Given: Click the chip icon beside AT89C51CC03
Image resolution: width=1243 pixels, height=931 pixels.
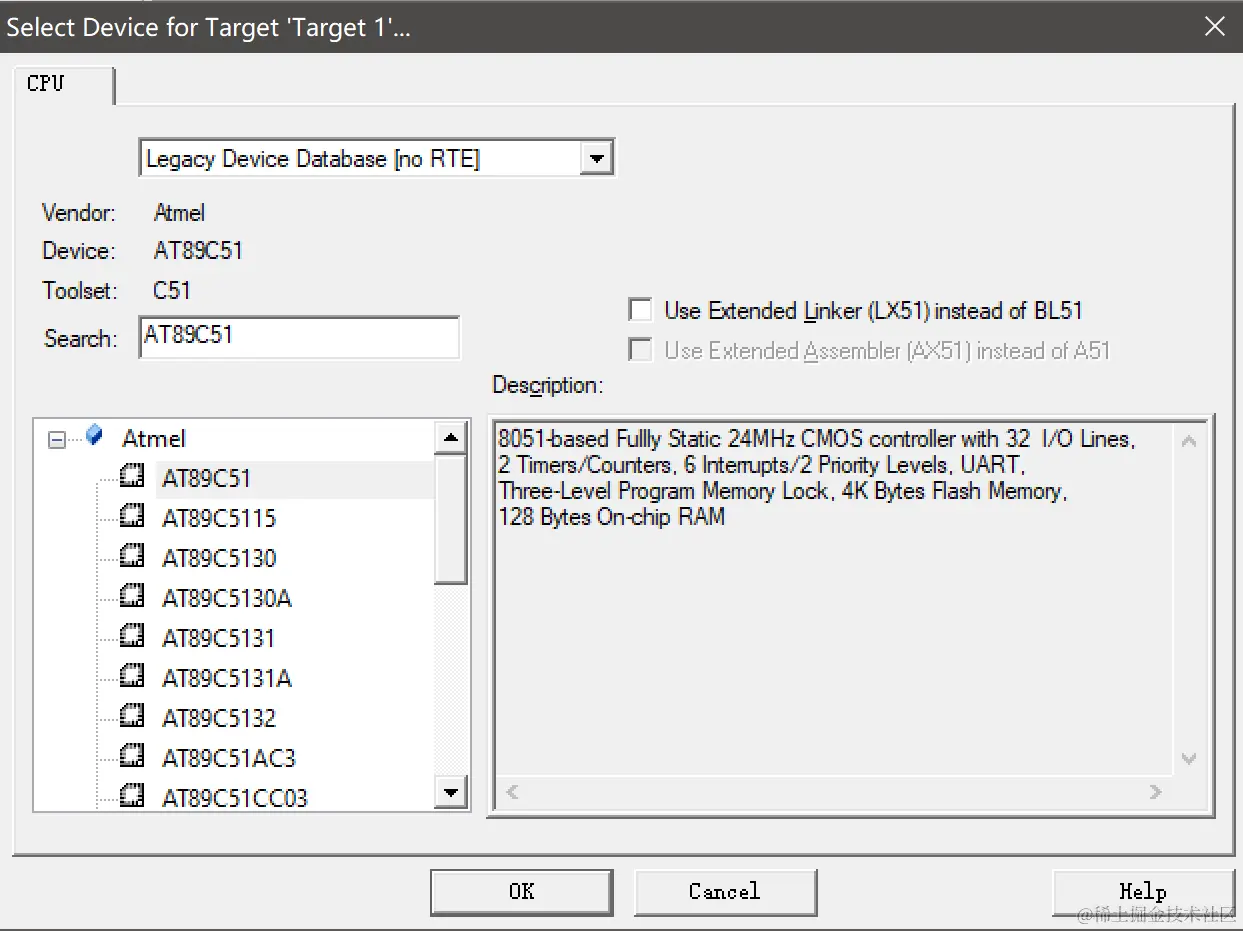Looking at the screenshot, I should point(132,796).
